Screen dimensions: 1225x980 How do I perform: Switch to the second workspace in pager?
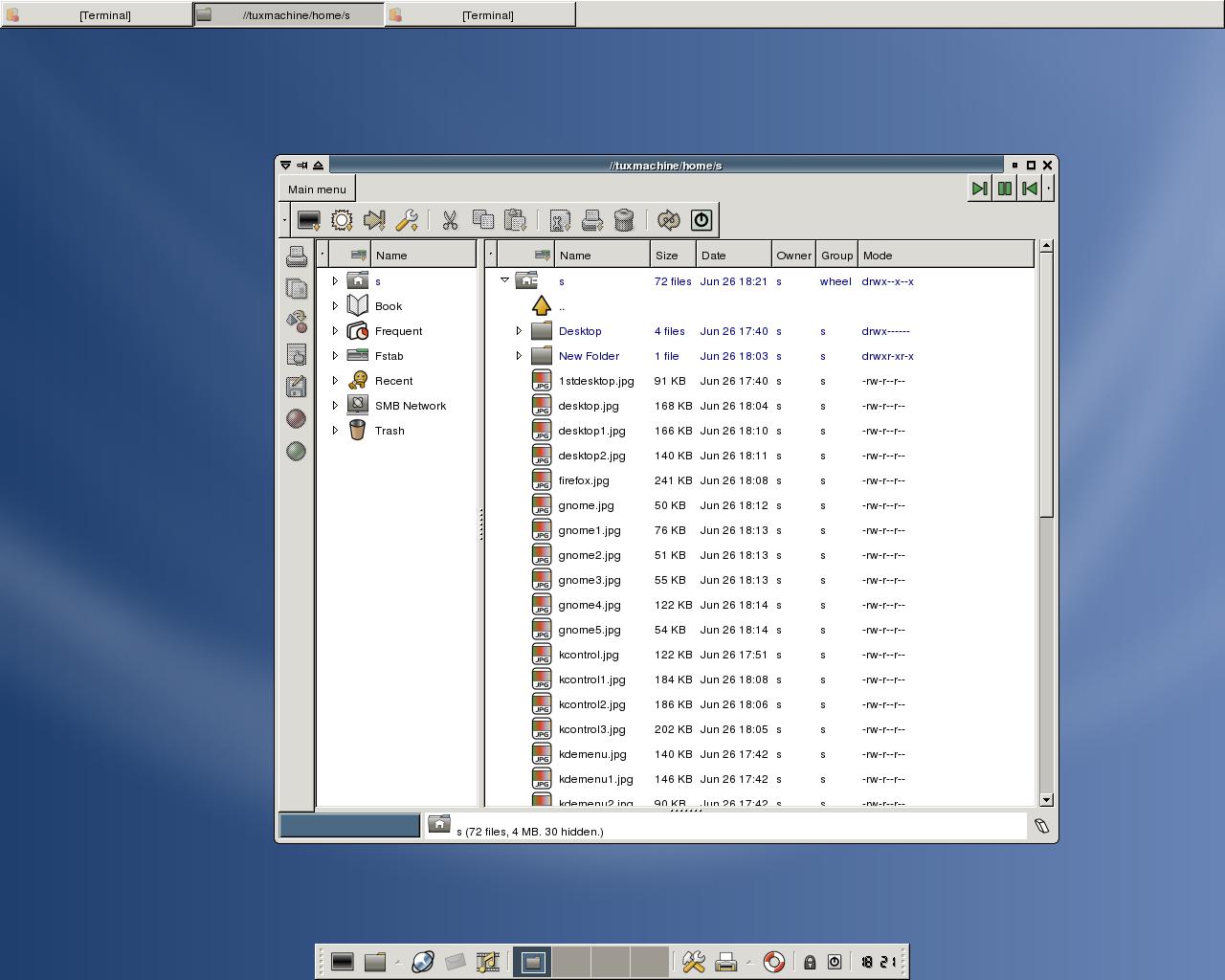[571, 962]
